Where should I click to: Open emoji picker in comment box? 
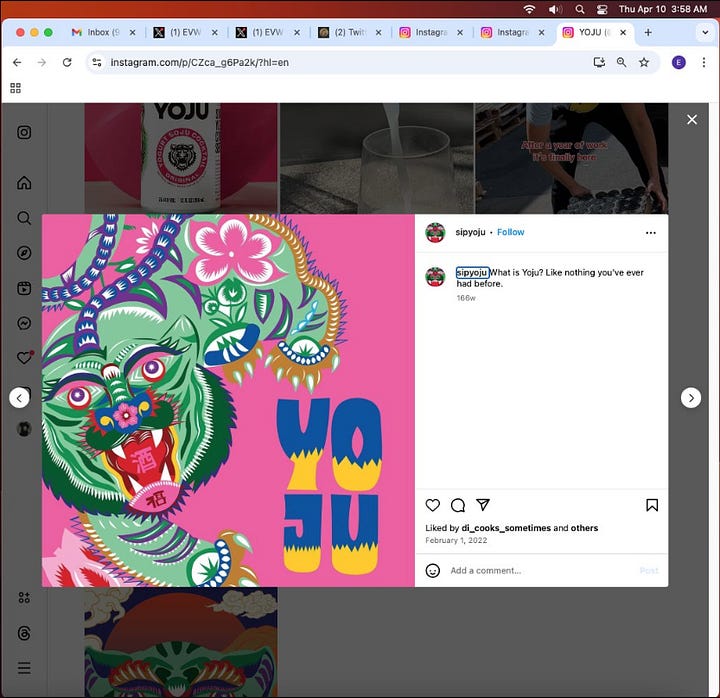click(x=433, y=571)
